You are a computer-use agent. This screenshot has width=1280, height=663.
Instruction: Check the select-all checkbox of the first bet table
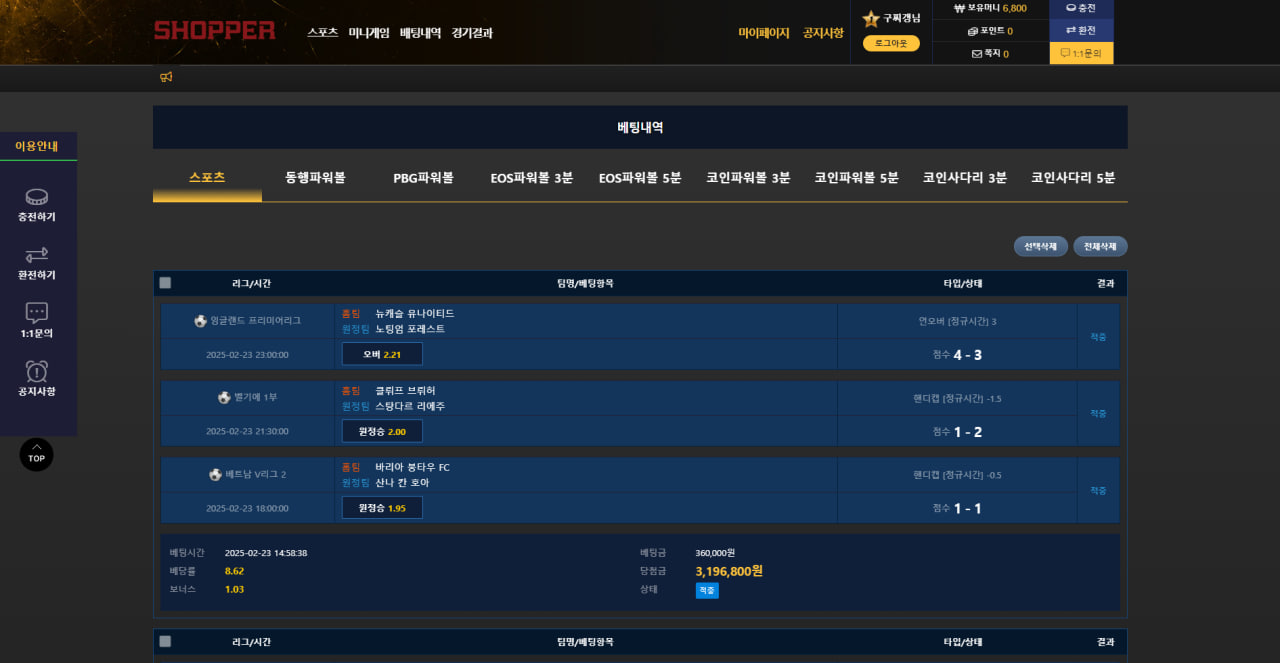(x=165, y=283)
